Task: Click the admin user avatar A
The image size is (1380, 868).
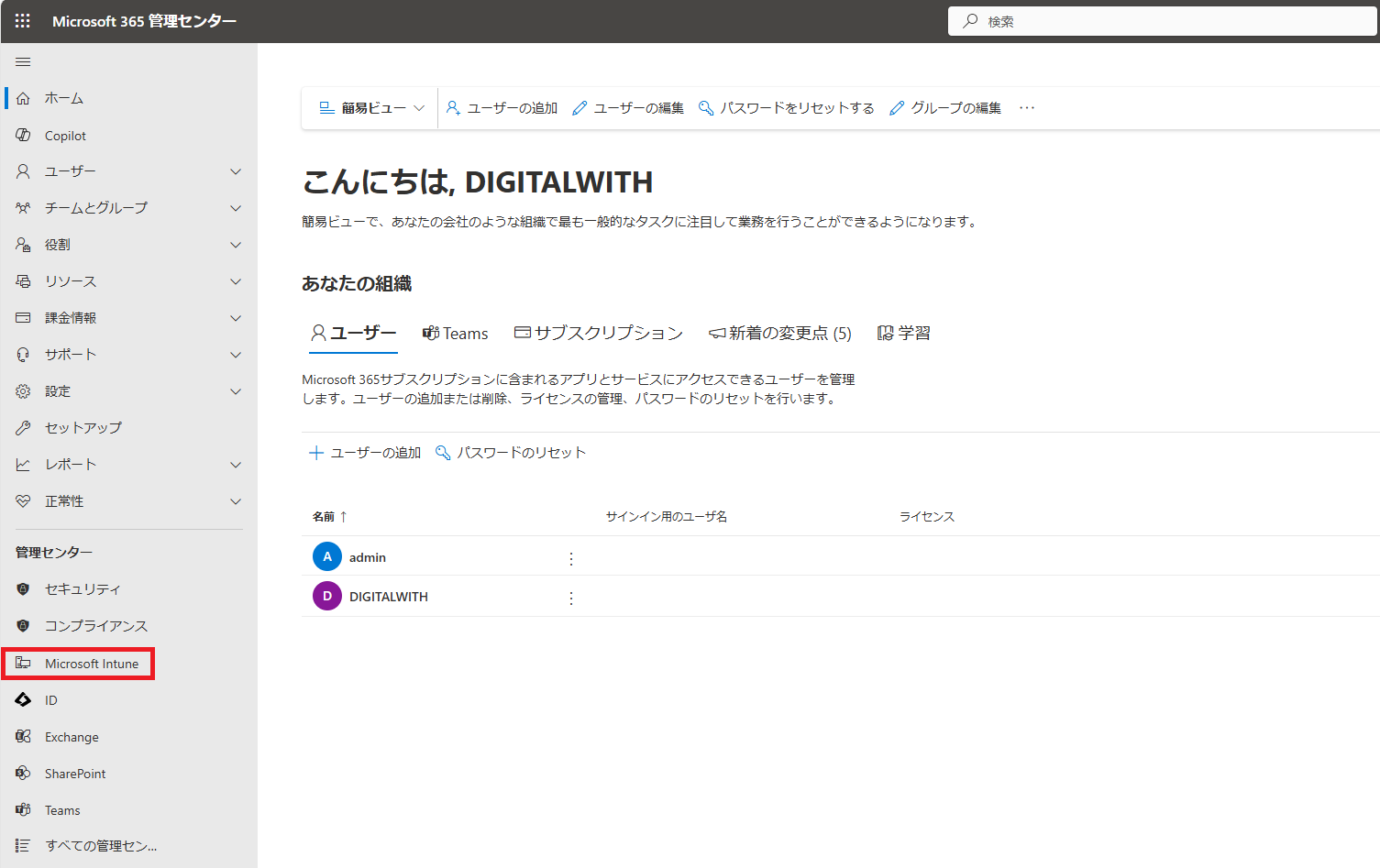Action: point(327,556)
